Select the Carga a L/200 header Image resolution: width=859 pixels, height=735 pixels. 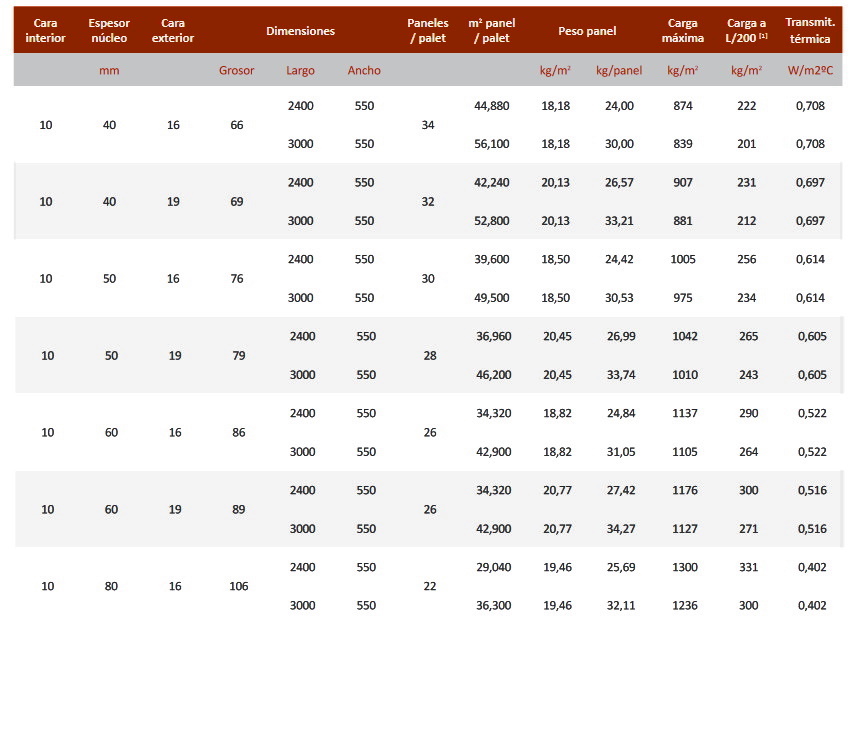pyautogui.click(x=747, y=30)
